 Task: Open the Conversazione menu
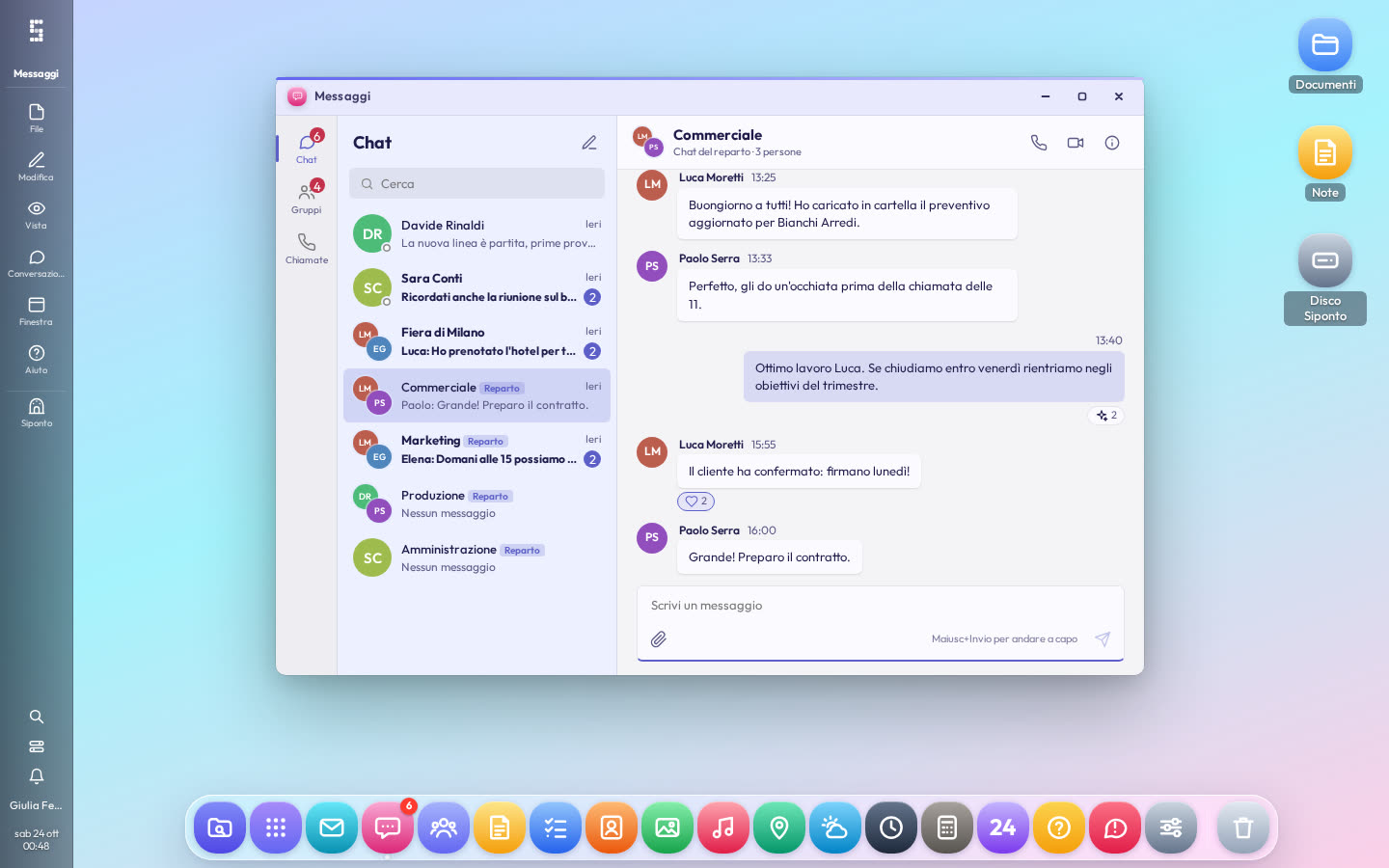point(37,262)
